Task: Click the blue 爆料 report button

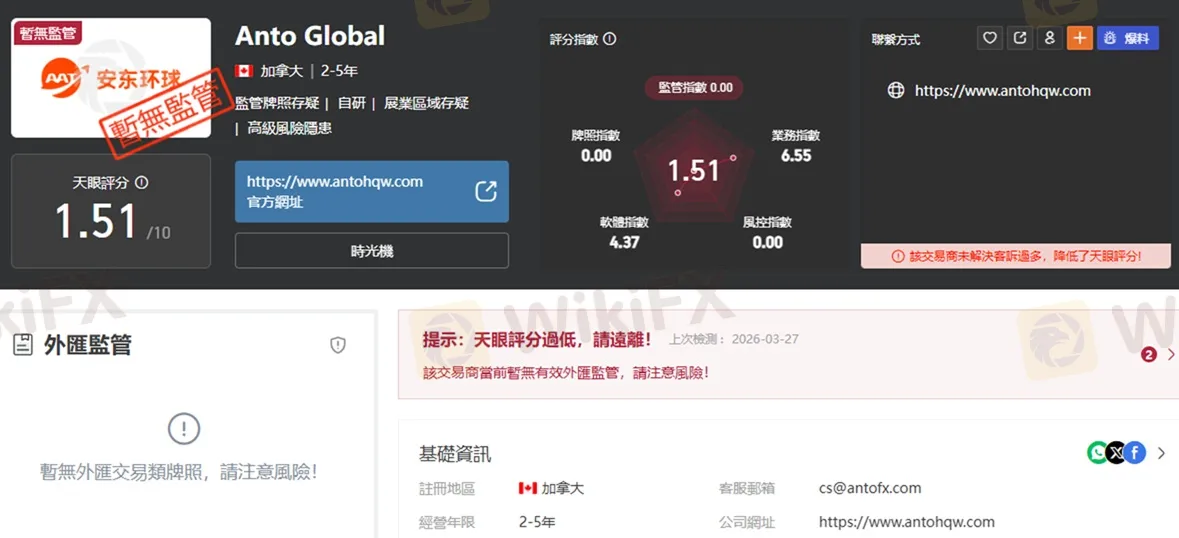Action: tap(1128, 38)
